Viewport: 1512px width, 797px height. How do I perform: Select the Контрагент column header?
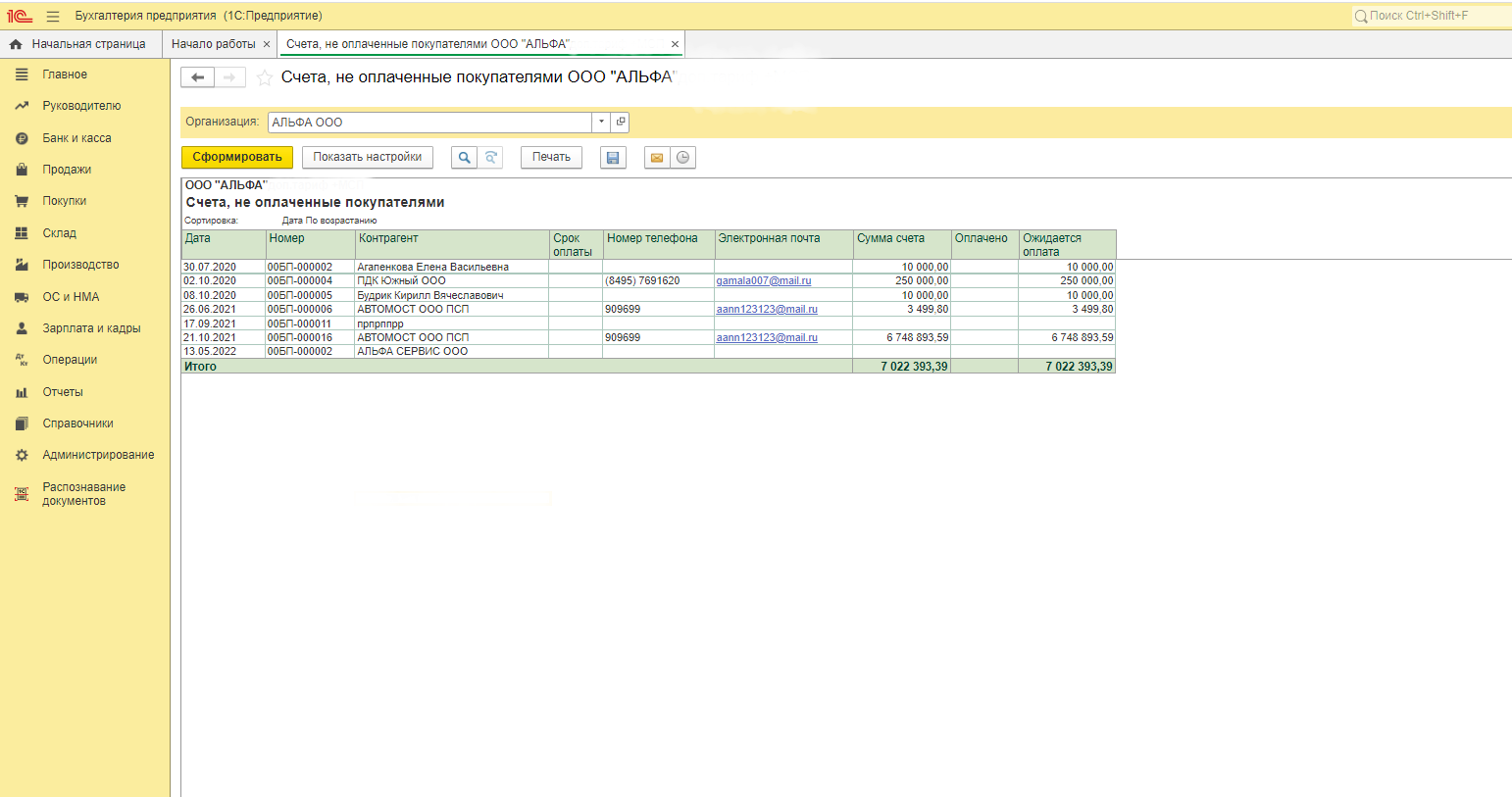pyautogui.click(x=452, y=244)
